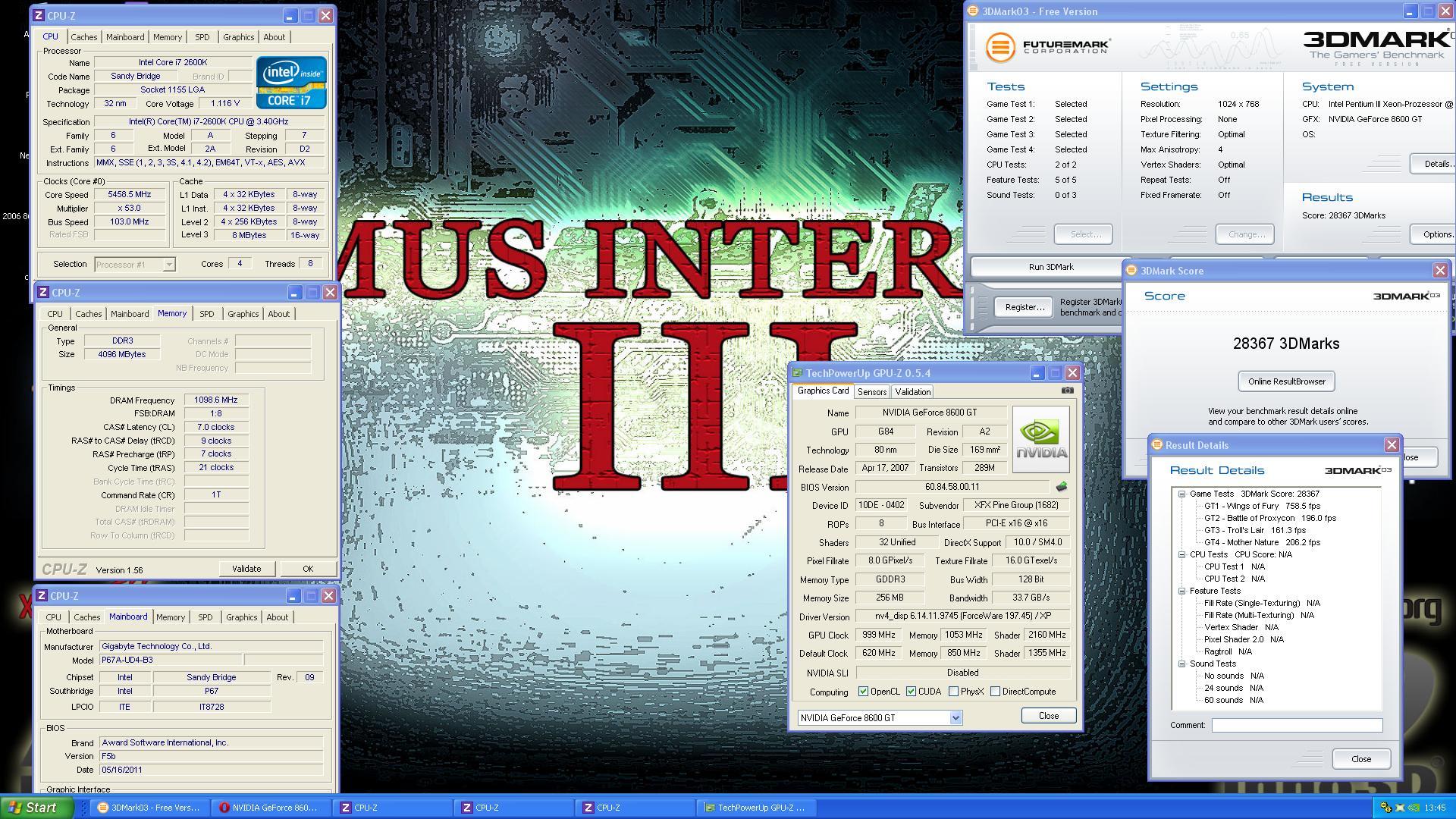Switch to Caches tab in top CPU-Z window

pyautogui.click(x=83, y=37)
